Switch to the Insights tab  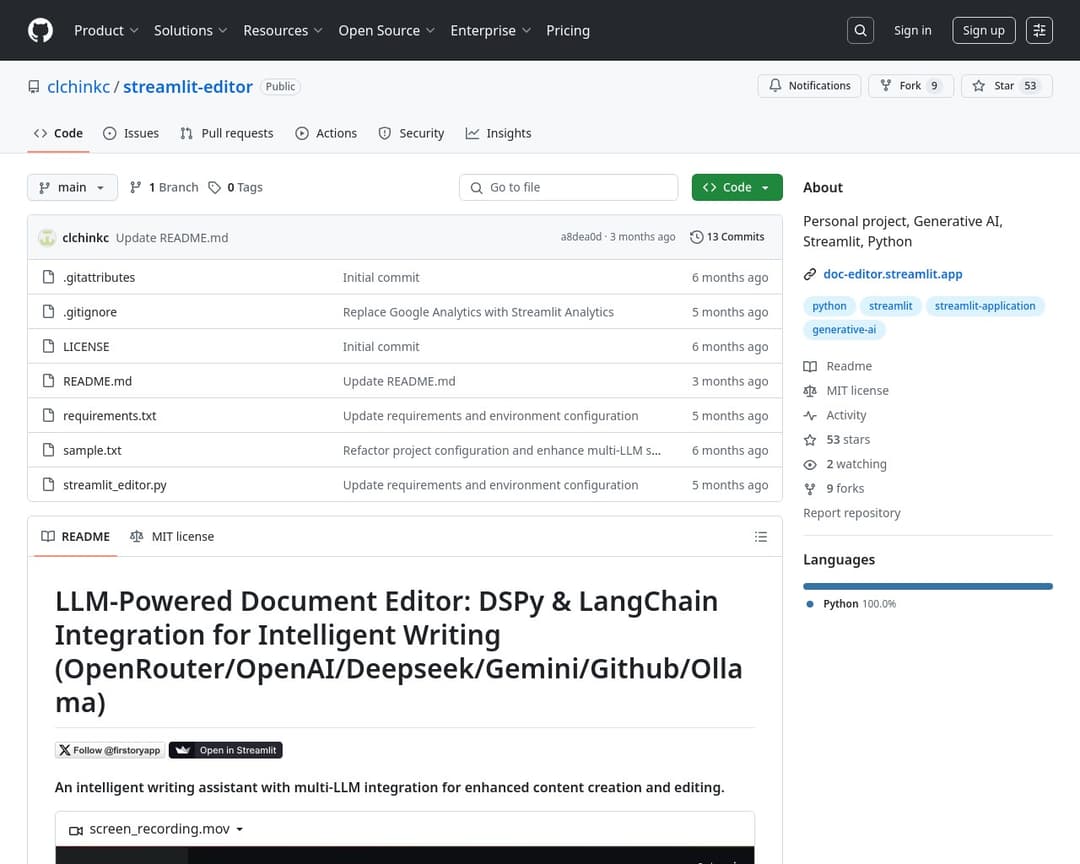click(499, 133)
